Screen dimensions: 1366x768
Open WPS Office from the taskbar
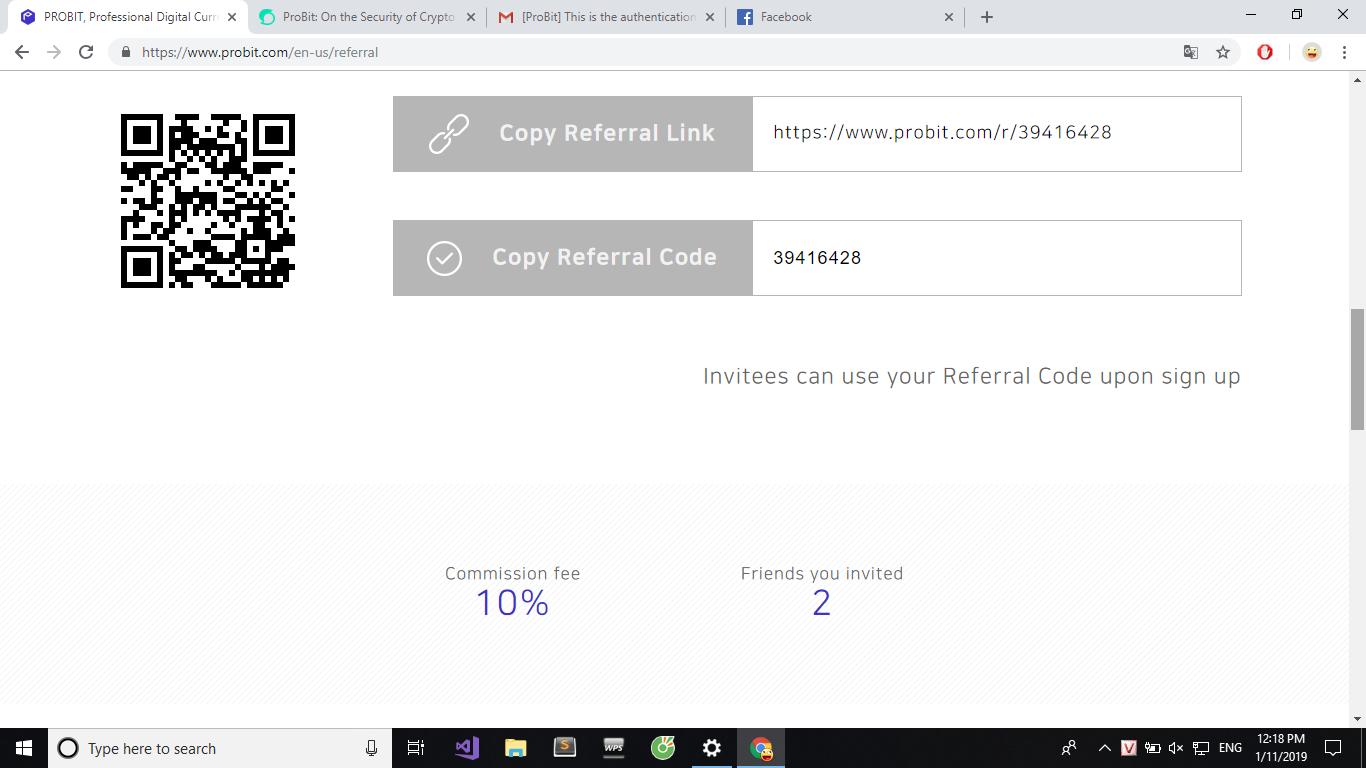click(614, 748)
